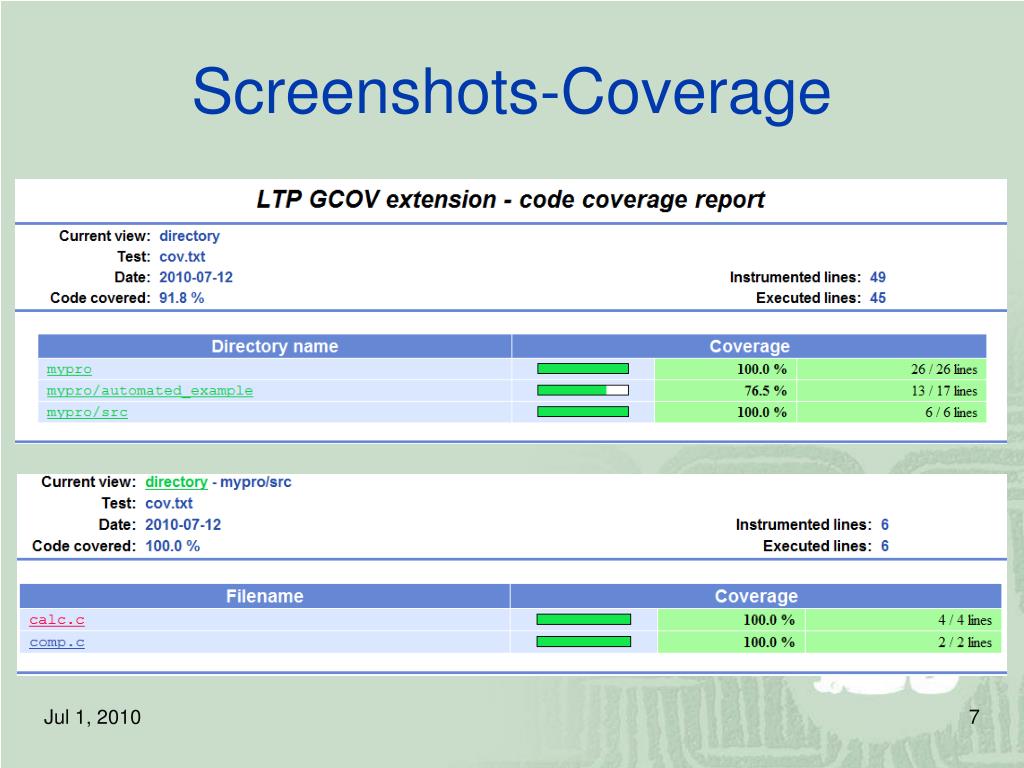Click the coverage bar for mypro/automated_example

583,391
